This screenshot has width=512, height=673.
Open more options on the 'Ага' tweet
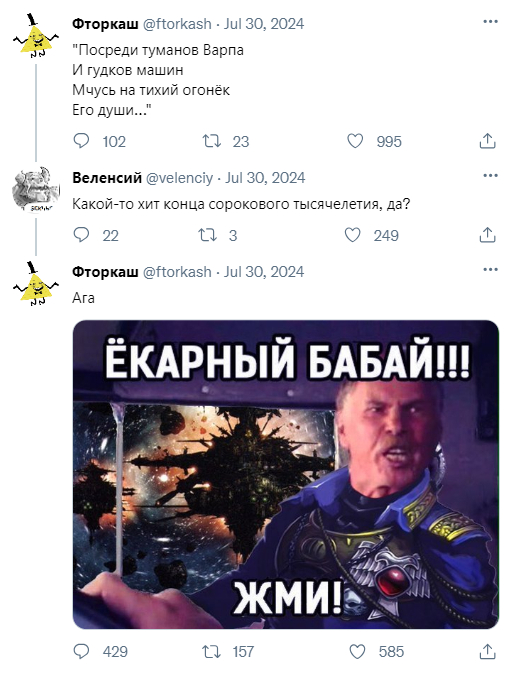(x=490, y=270)
